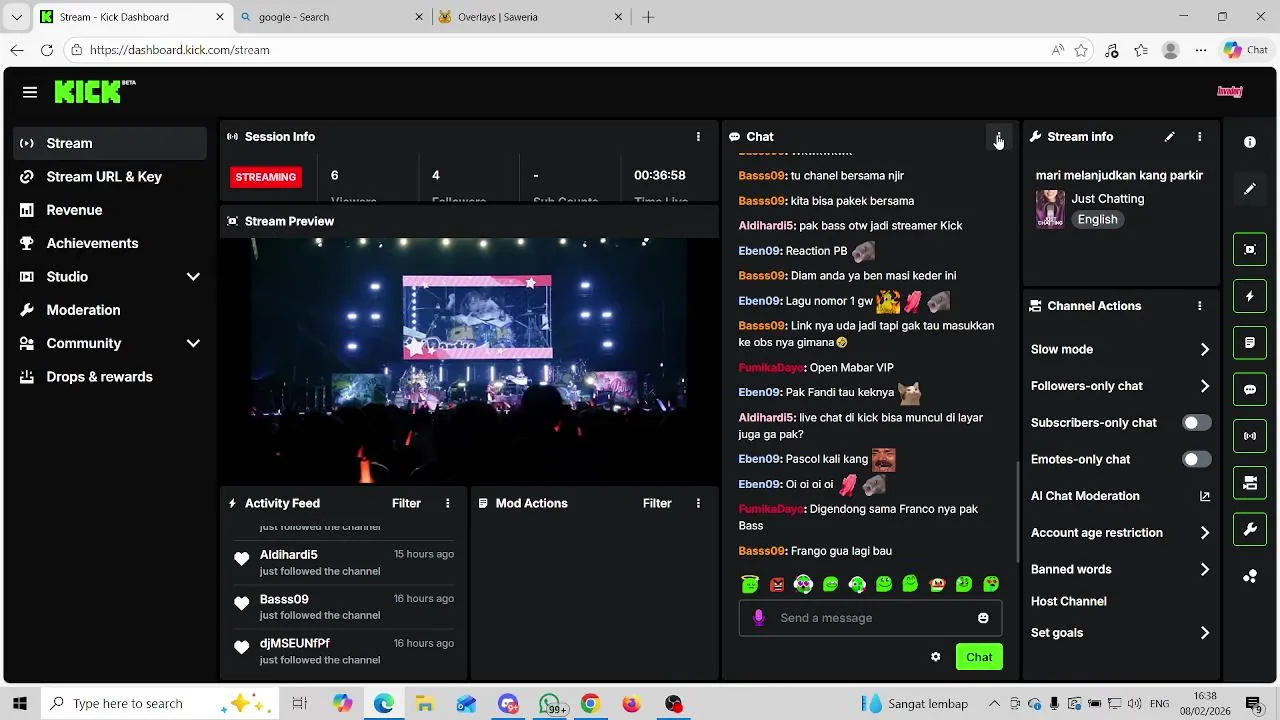Toggle the session info broadcast widget

(1250, 436)
